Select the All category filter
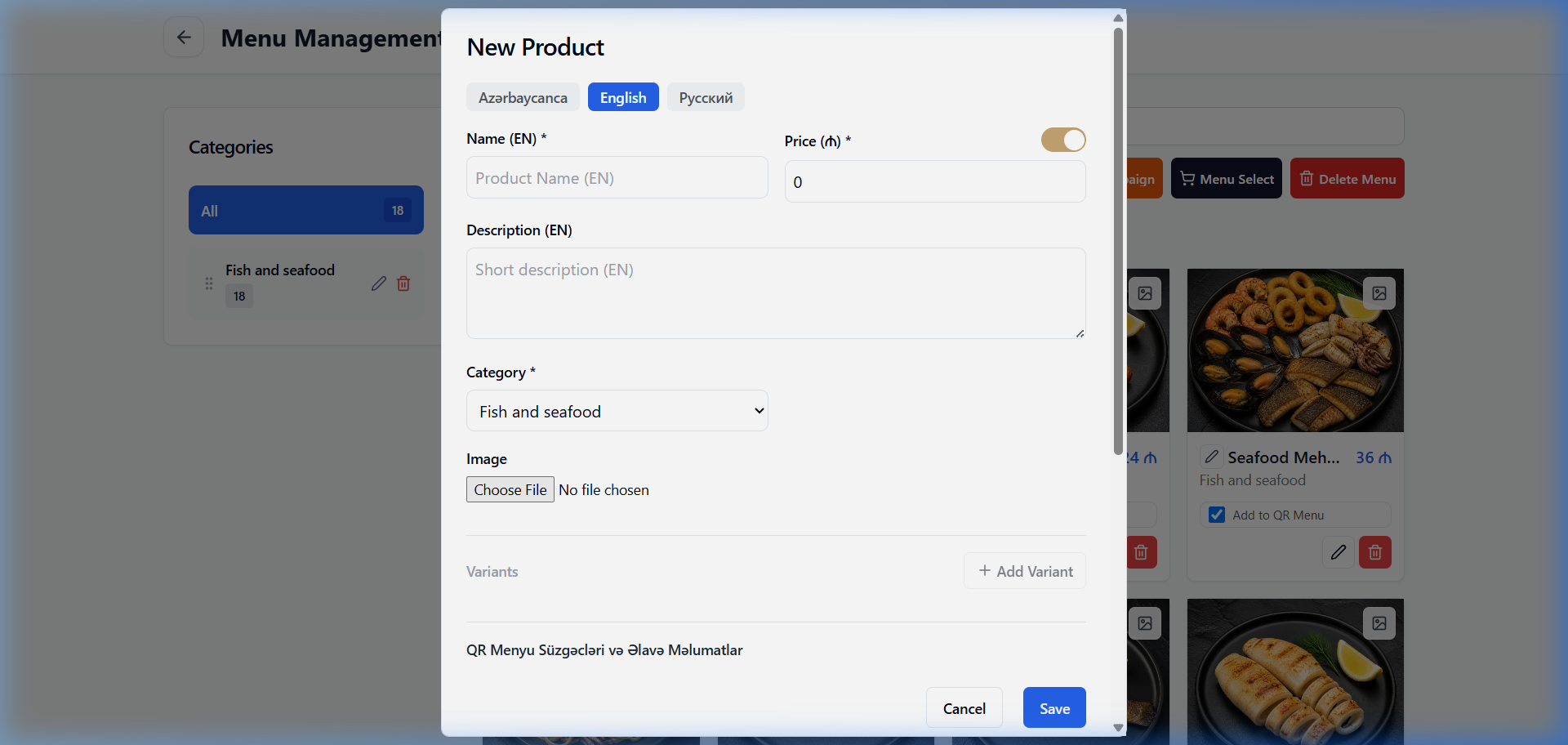 (306, 210)
